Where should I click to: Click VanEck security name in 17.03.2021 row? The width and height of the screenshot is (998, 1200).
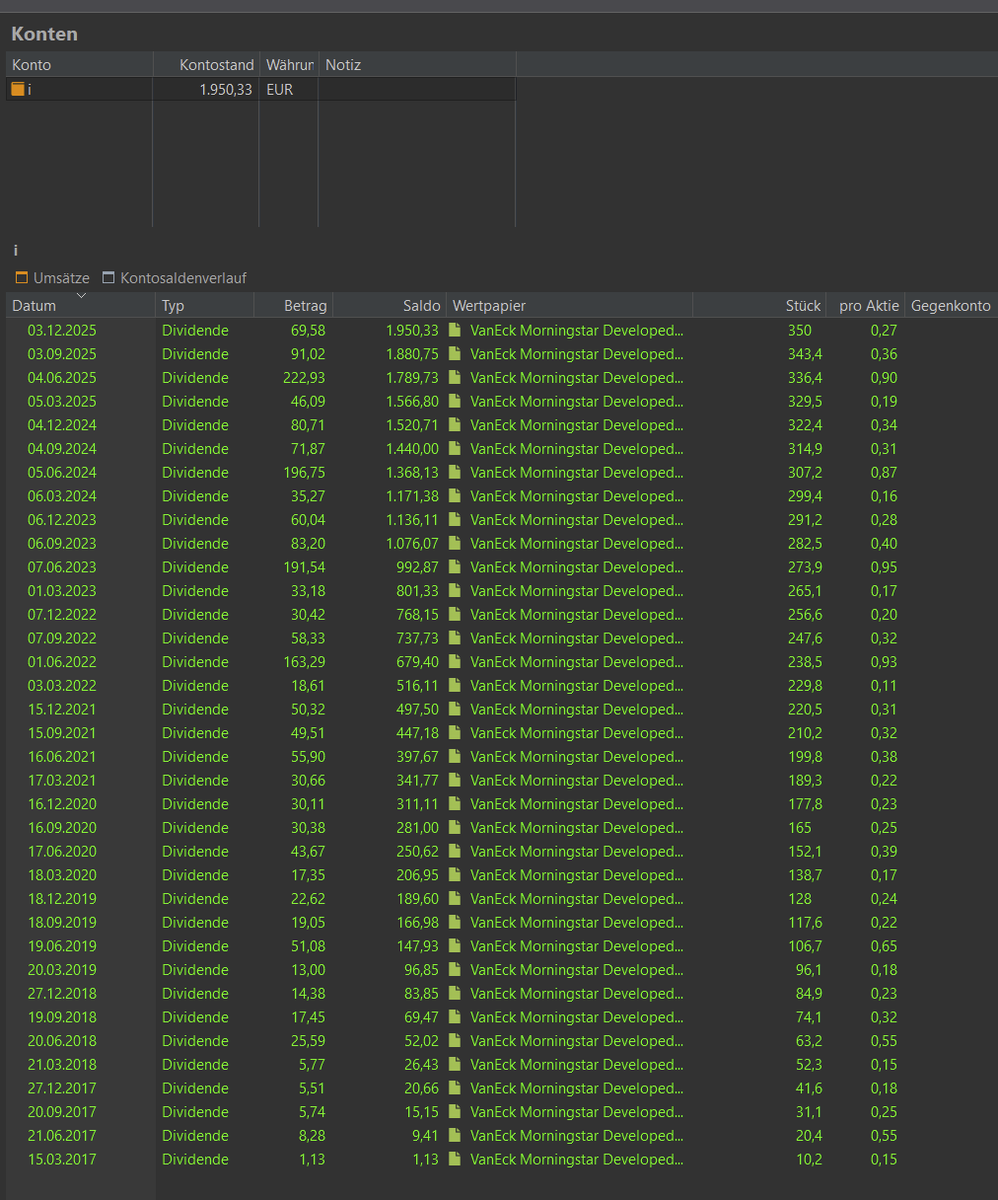(577, 780)
